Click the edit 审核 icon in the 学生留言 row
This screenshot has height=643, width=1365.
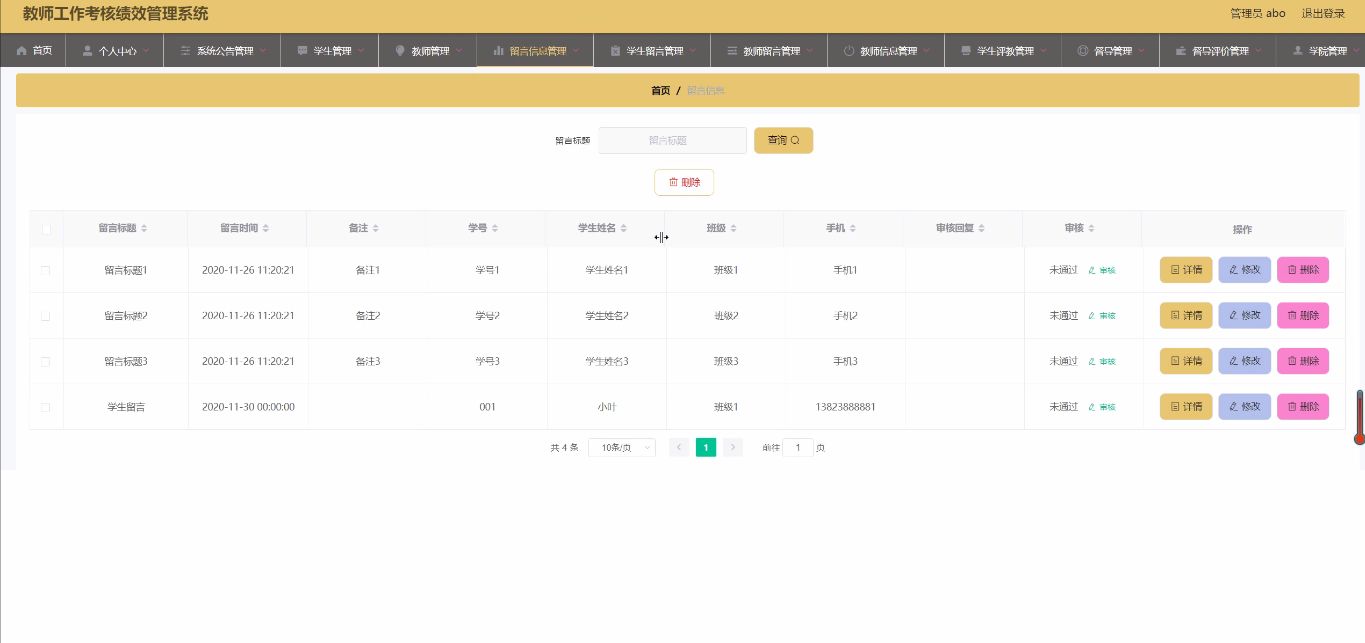[x=1091, y=407]
